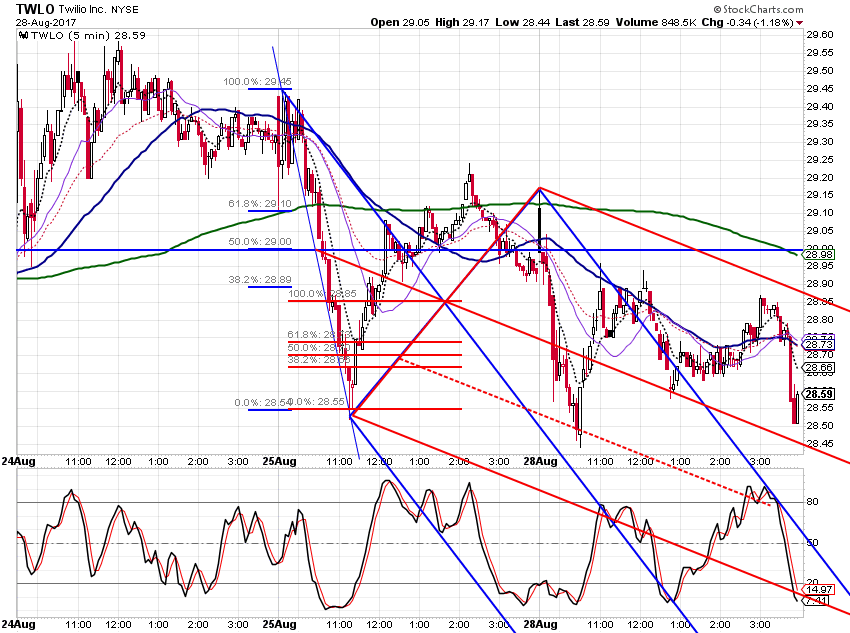Select the 28Aug label on the bottom stochastic axis
Image resolution: width=850 pixels, height=633 pixels.
point(540,624)
